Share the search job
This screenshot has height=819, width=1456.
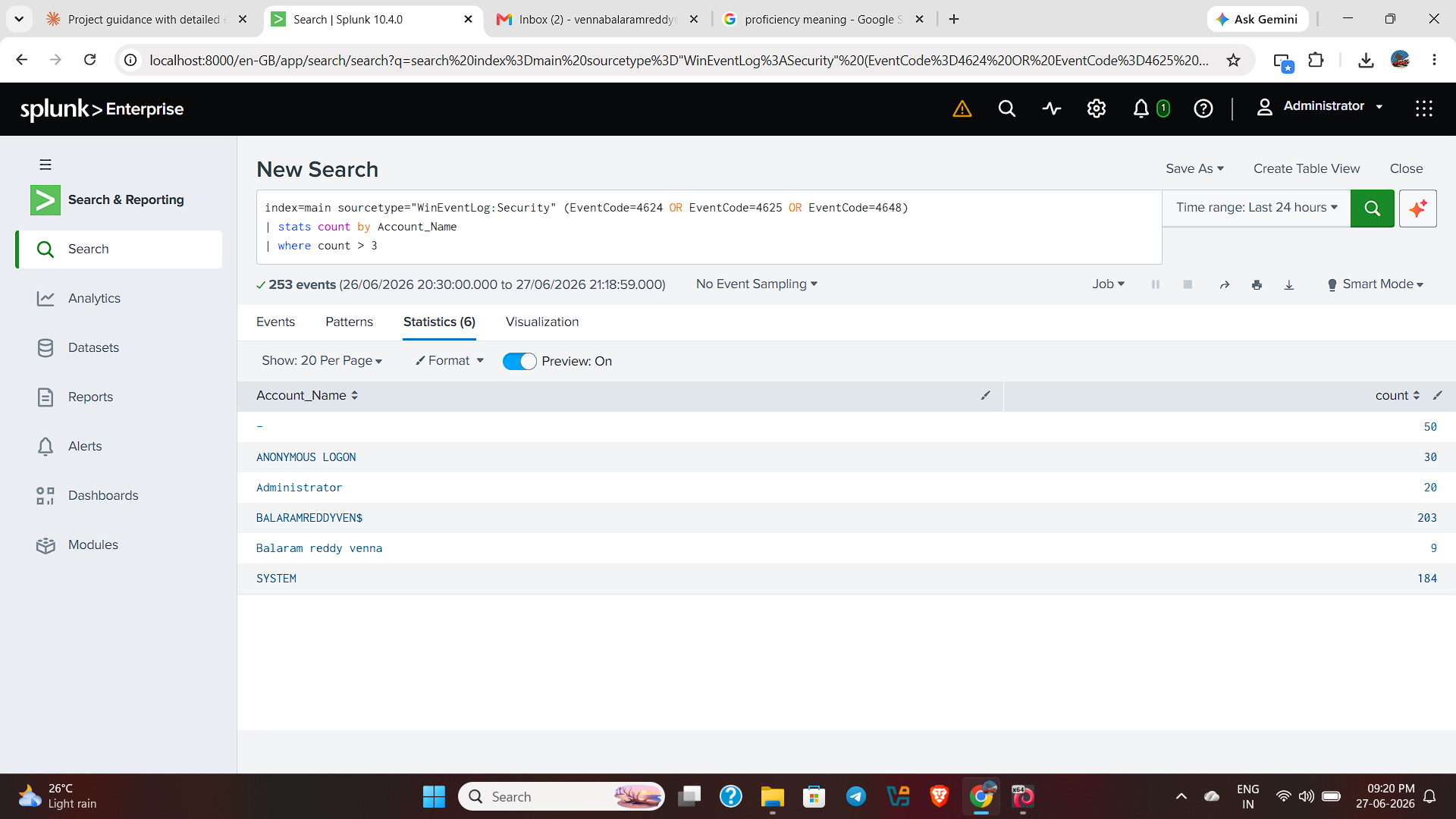click(1224, 284)
